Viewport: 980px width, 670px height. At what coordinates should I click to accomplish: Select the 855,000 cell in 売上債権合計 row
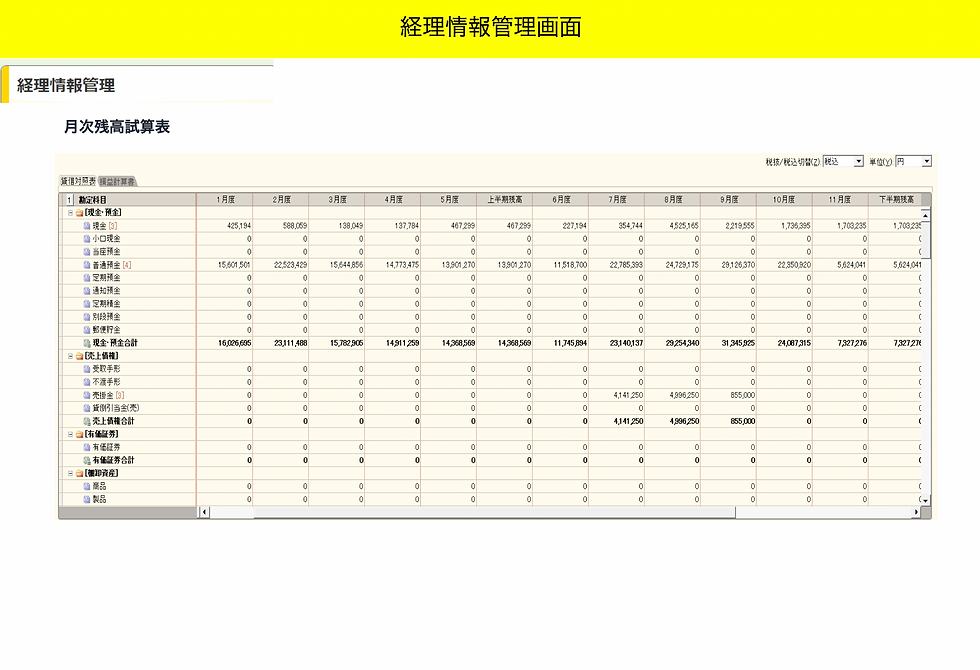(728, 421)
